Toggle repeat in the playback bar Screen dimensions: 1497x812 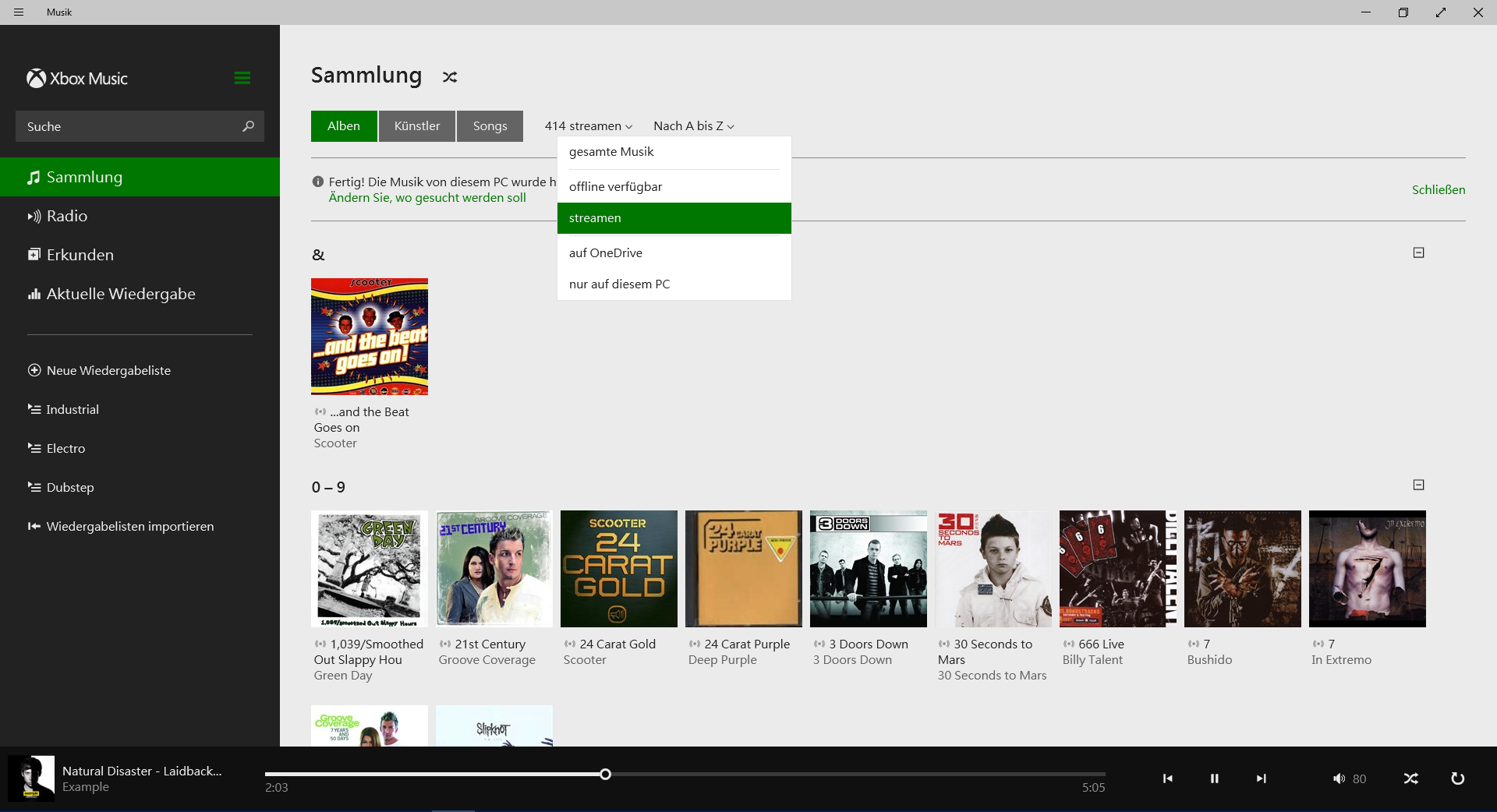coord(1457,778)
